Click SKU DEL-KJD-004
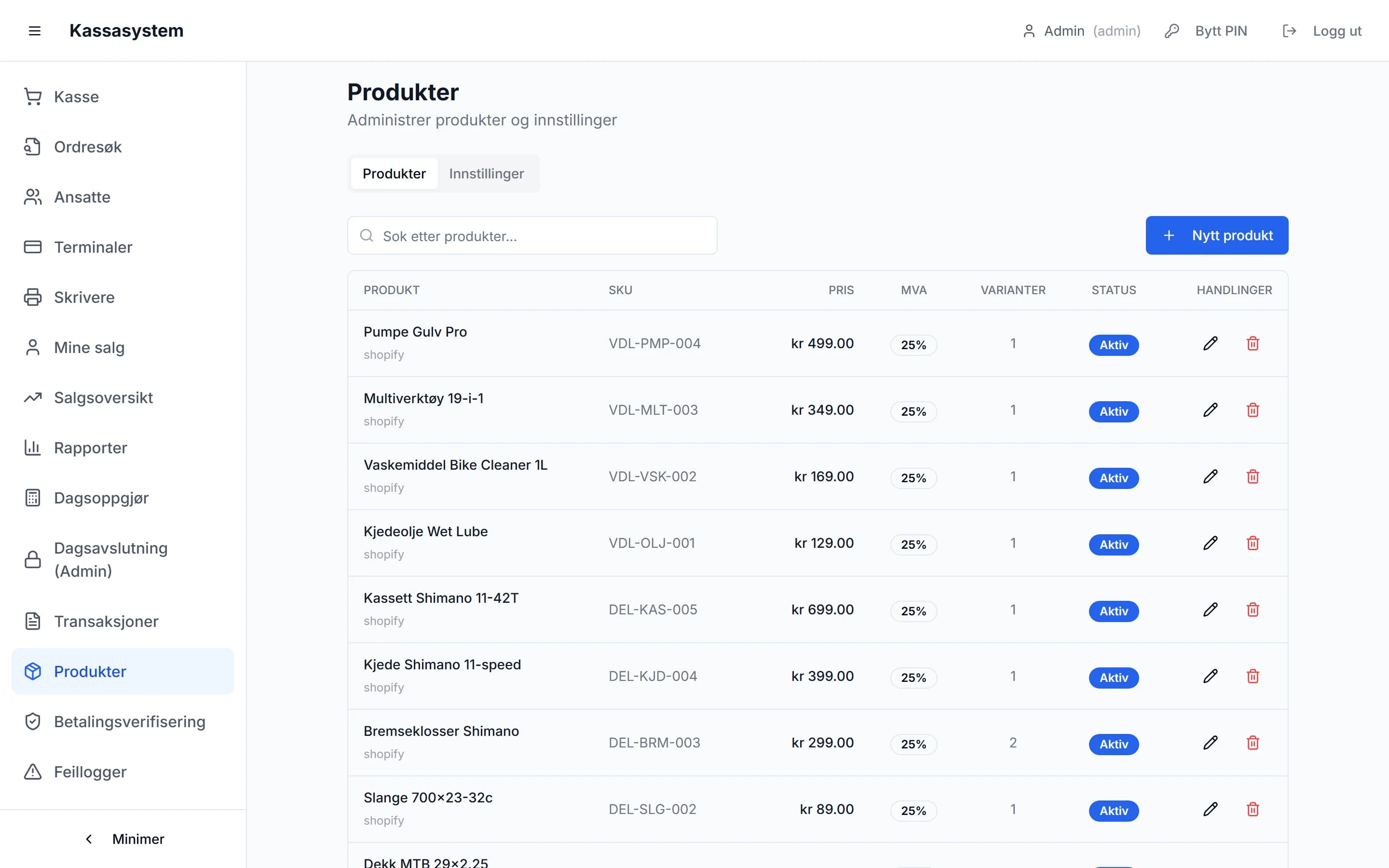 coord(653,676)
